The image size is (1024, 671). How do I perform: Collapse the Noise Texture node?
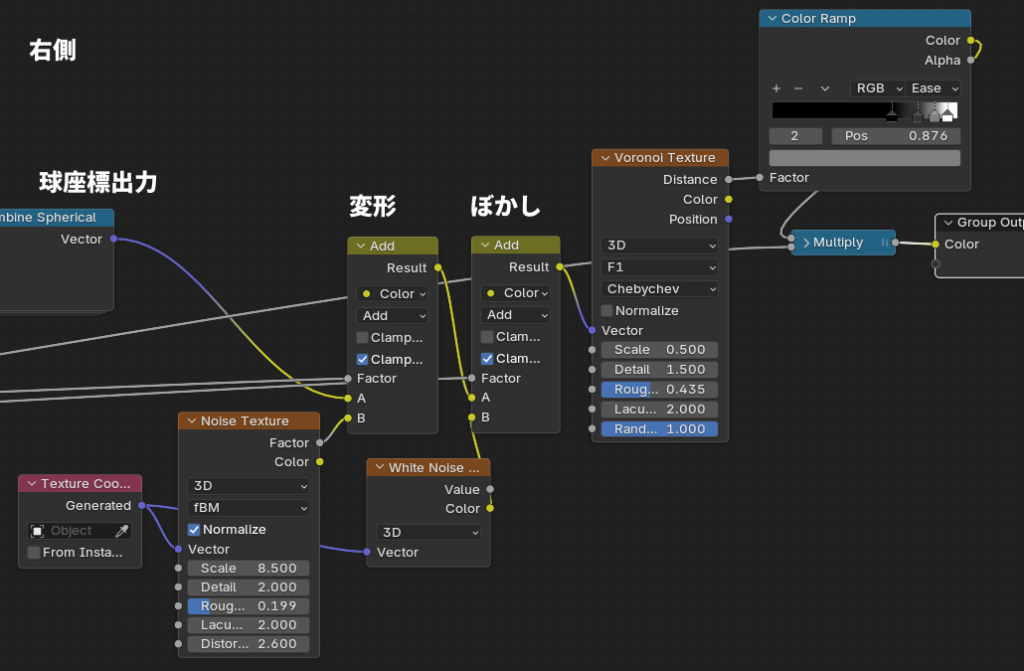click(189, 421)
